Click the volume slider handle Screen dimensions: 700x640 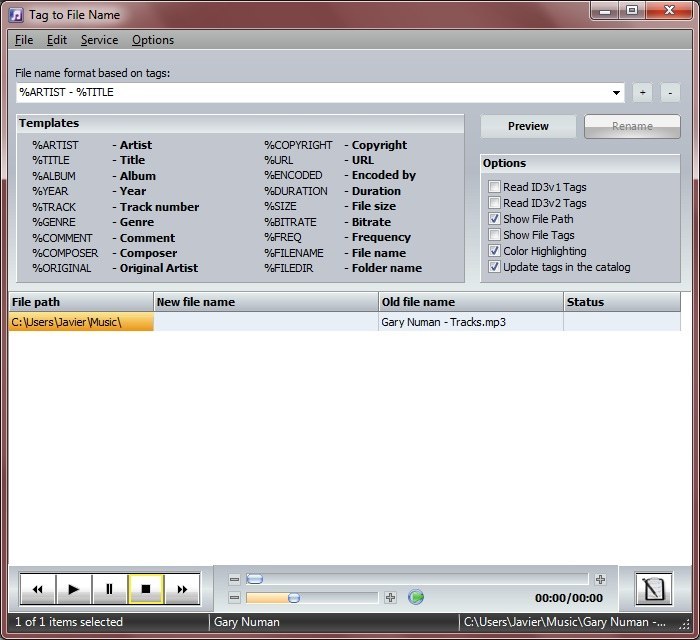pyautogui.click(x=294, y=598)
